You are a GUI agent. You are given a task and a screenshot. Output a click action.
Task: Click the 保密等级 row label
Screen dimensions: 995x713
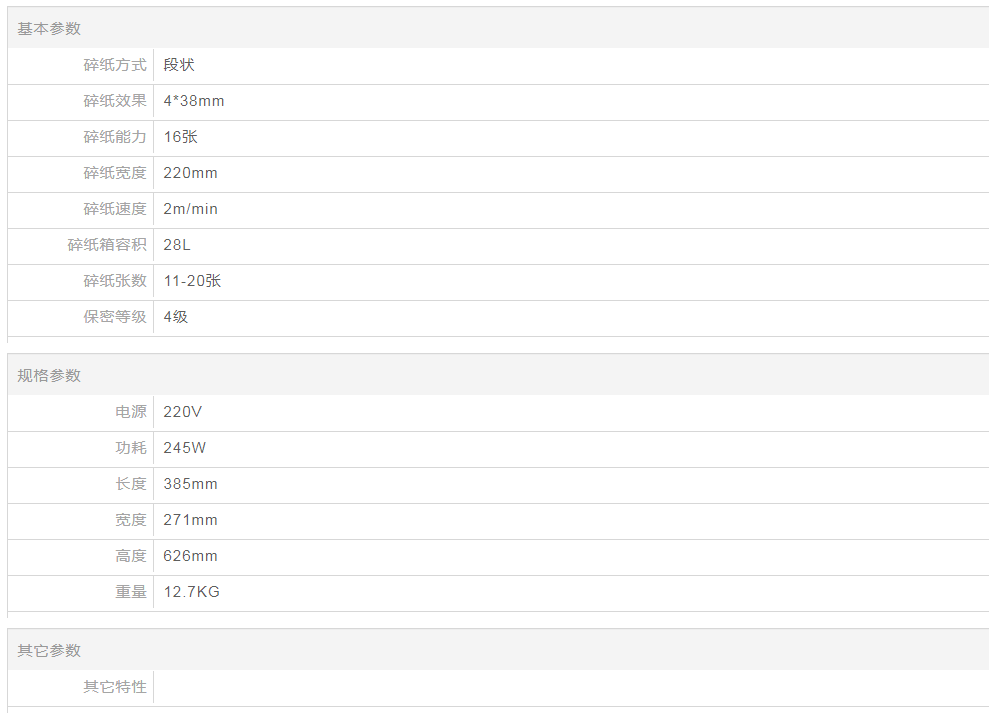tap(115, 317)
